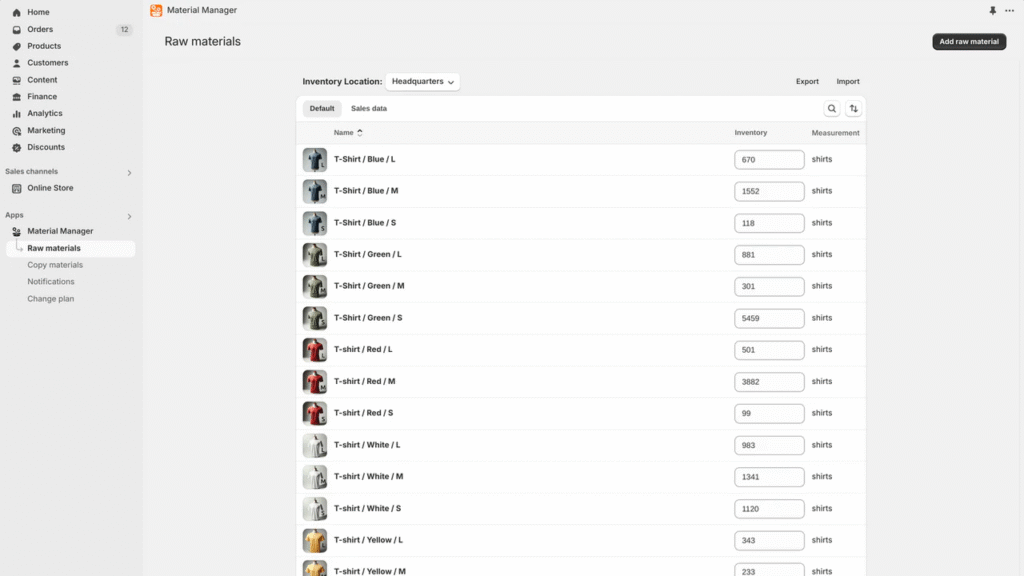Open the Discounts sidebar icon
Viewport: 1024px width, 576px height.
tap(17, 148)
